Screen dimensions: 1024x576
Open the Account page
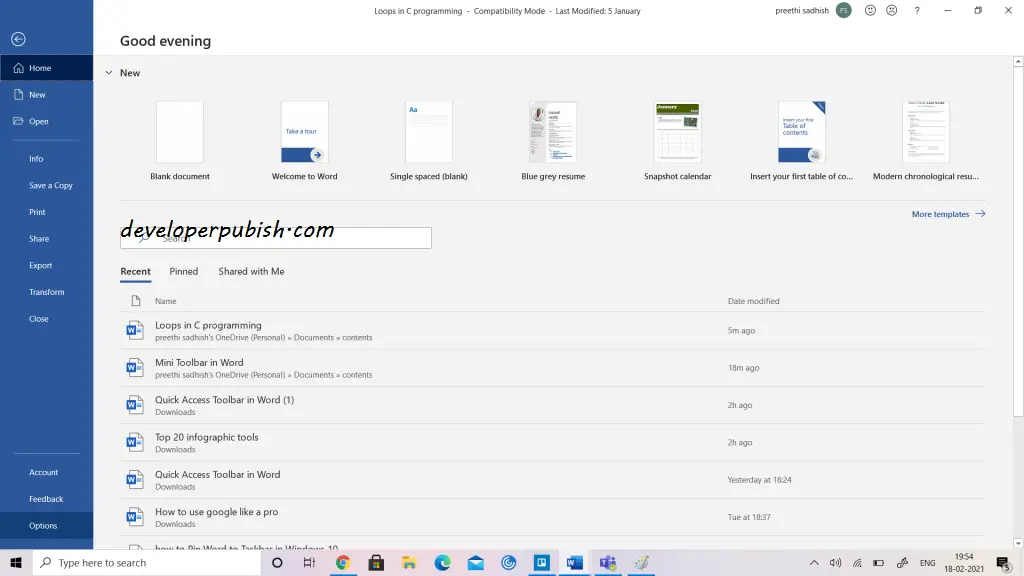46,472
